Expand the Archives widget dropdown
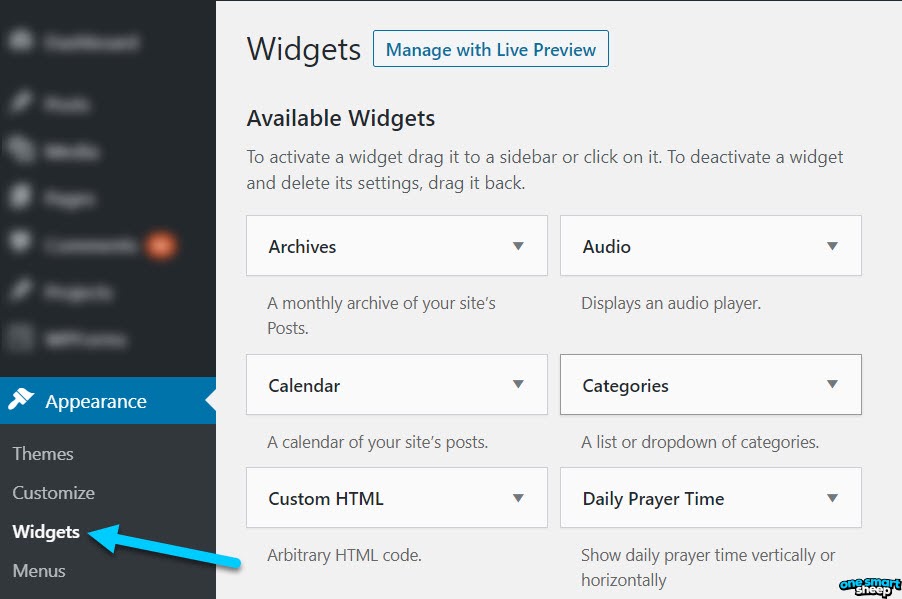Image resolution: width=902 pixels, height=599 pixels. click(x=520, y=245)
